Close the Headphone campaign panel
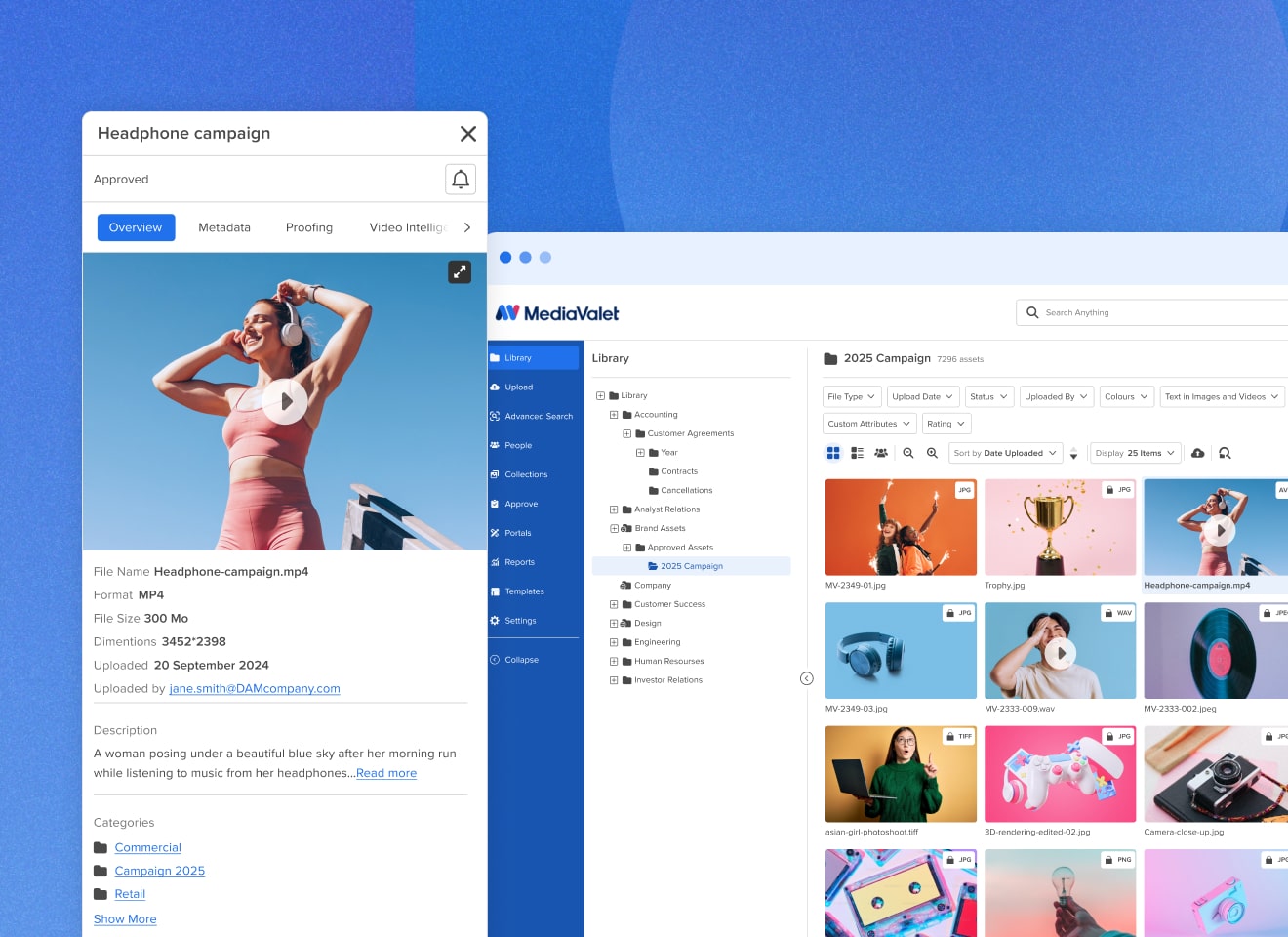 (x=468, y=134)
